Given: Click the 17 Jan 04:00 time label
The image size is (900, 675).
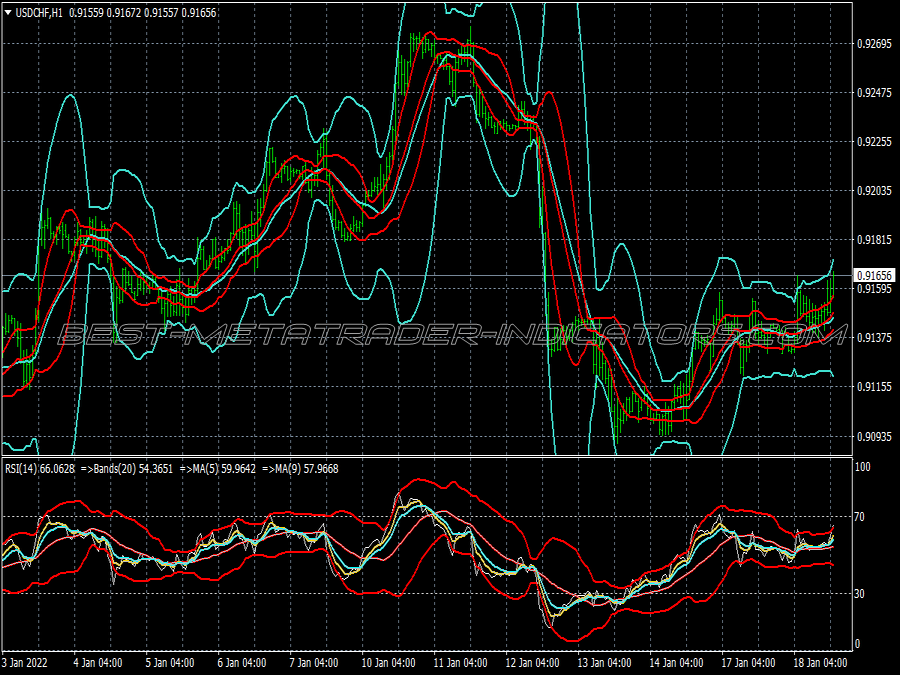Looking at the screenshot, I should [748, 662].
